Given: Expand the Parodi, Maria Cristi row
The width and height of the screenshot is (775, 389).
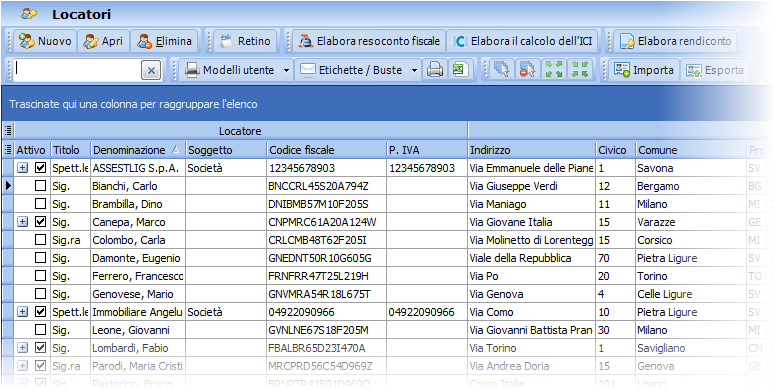Looking at the screenshot, I should point(22,366).
